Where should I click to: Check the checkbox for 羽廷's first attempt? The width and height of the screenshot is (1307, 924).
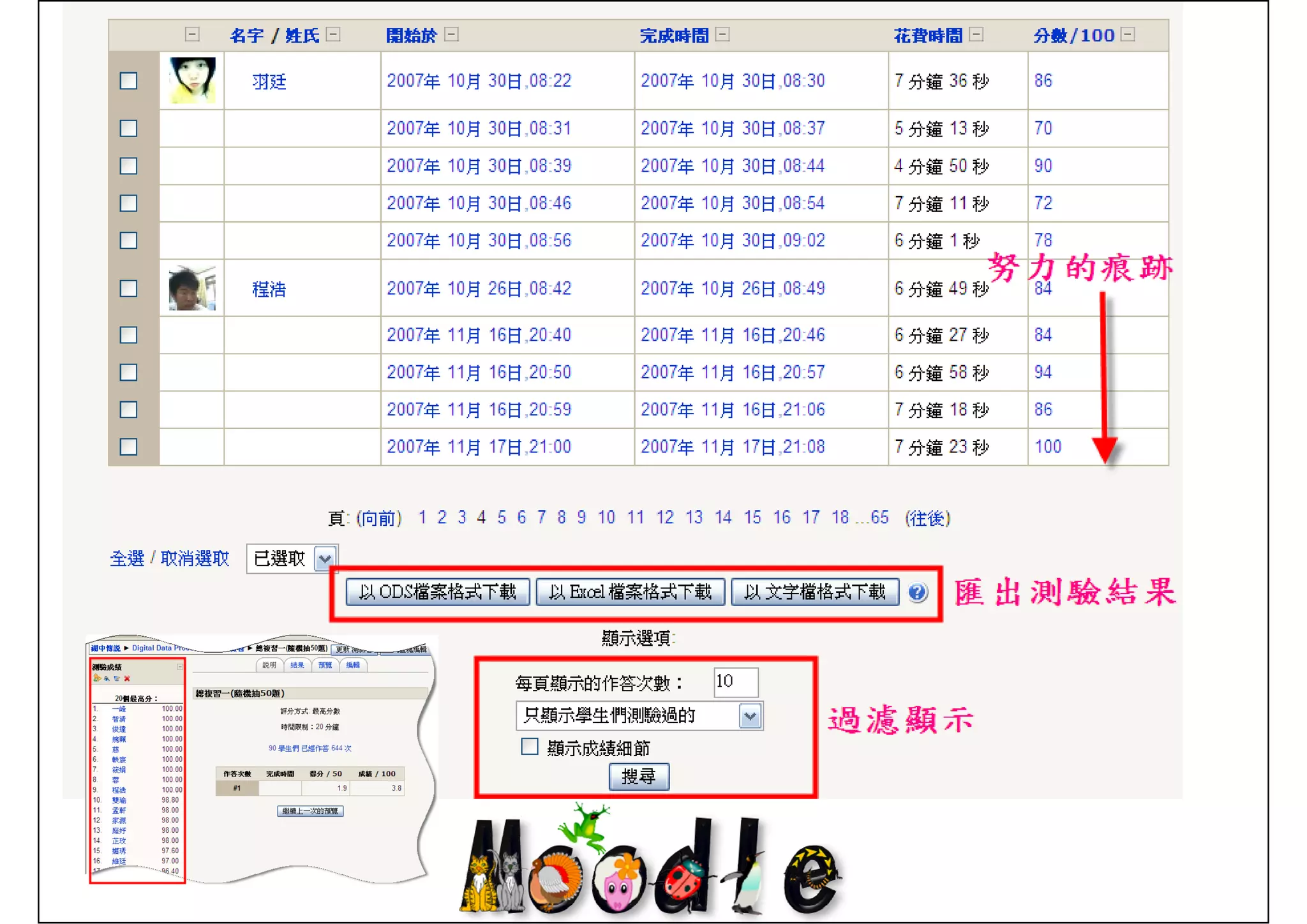pyautogui.click(x=129, y=81)
